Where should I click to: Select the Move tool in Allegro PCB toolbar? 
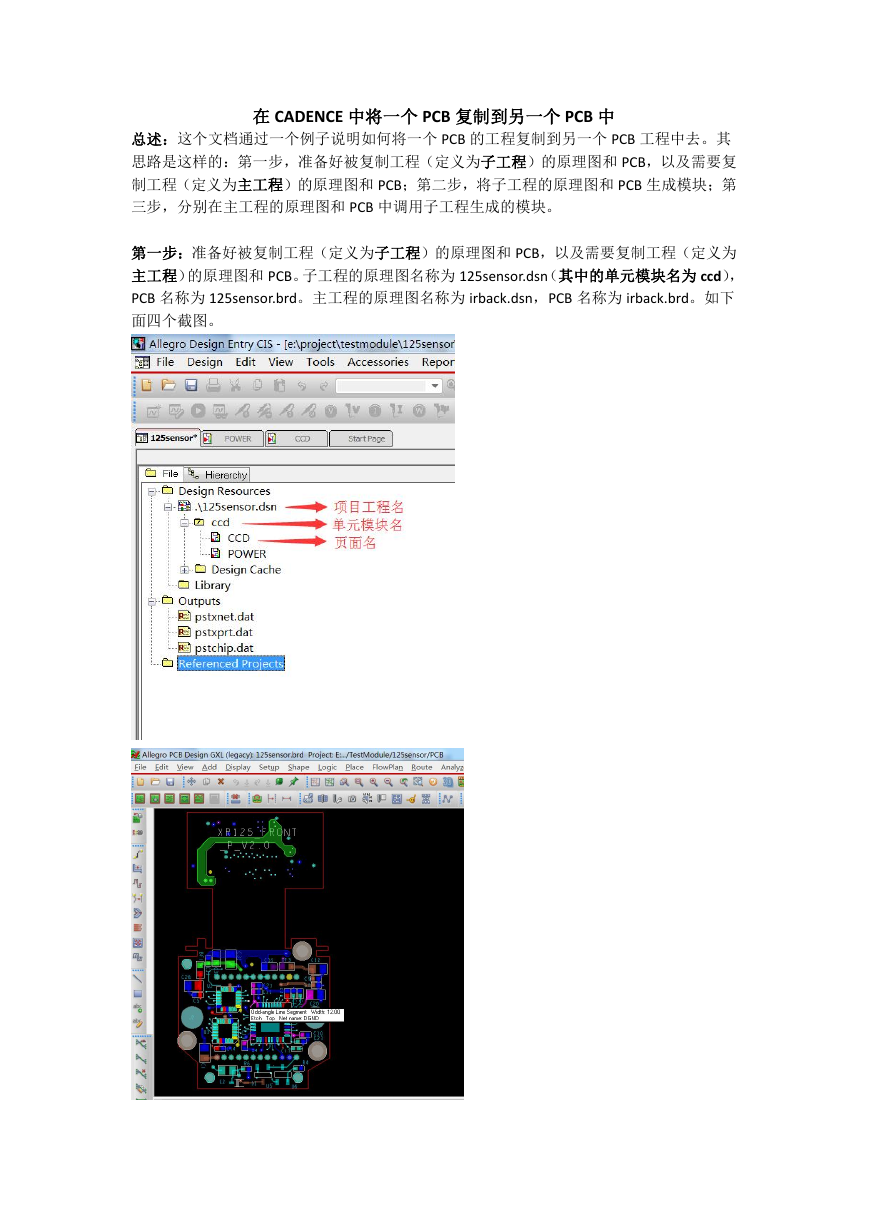191,782
